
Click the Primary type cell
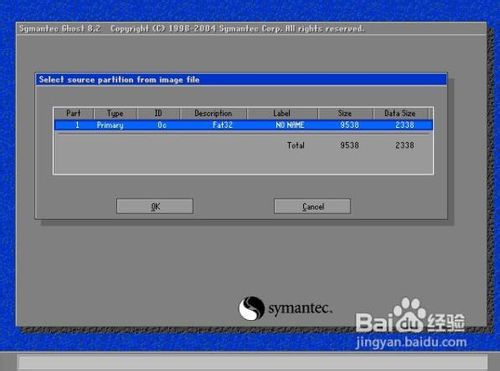110,125
